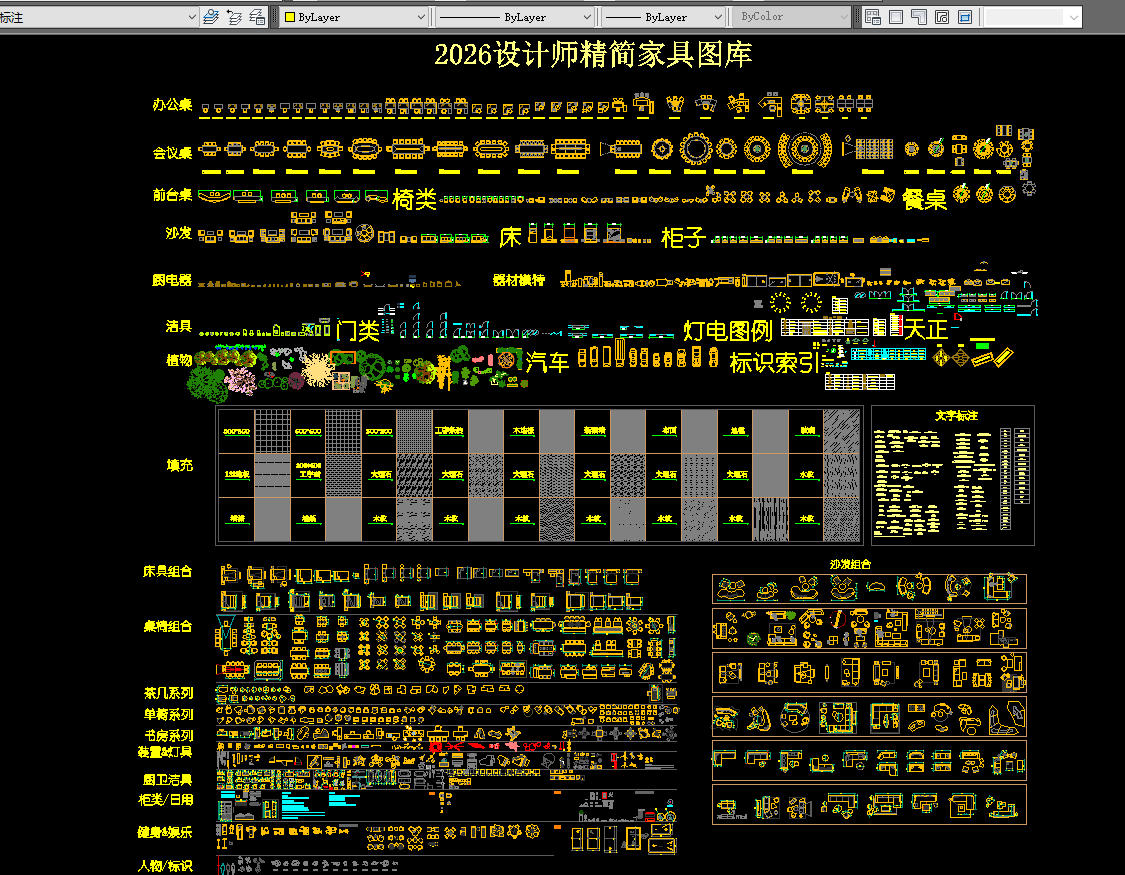Viewport: 1125px width, 875px height.
Task: Click the yellow ByLayer color swatch
Action: click(x=290, y=17)
